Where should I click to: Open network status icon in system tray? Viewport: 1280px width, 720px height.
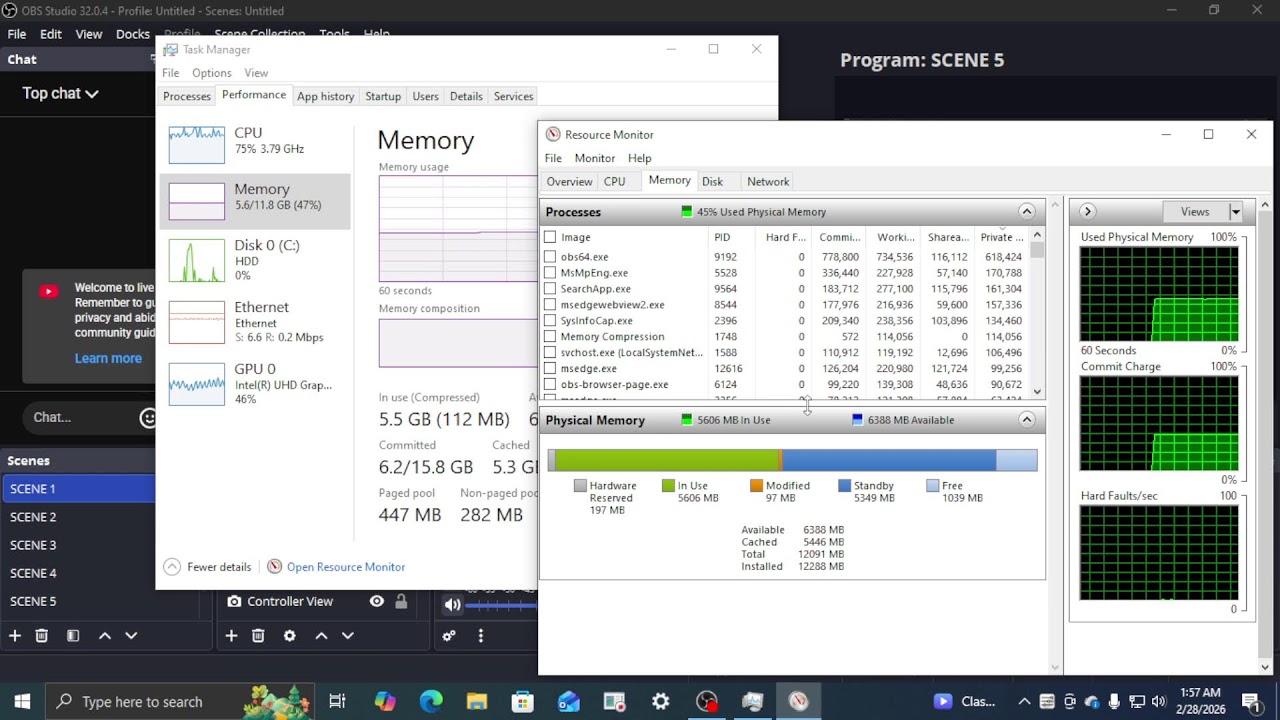(1137, 702)
